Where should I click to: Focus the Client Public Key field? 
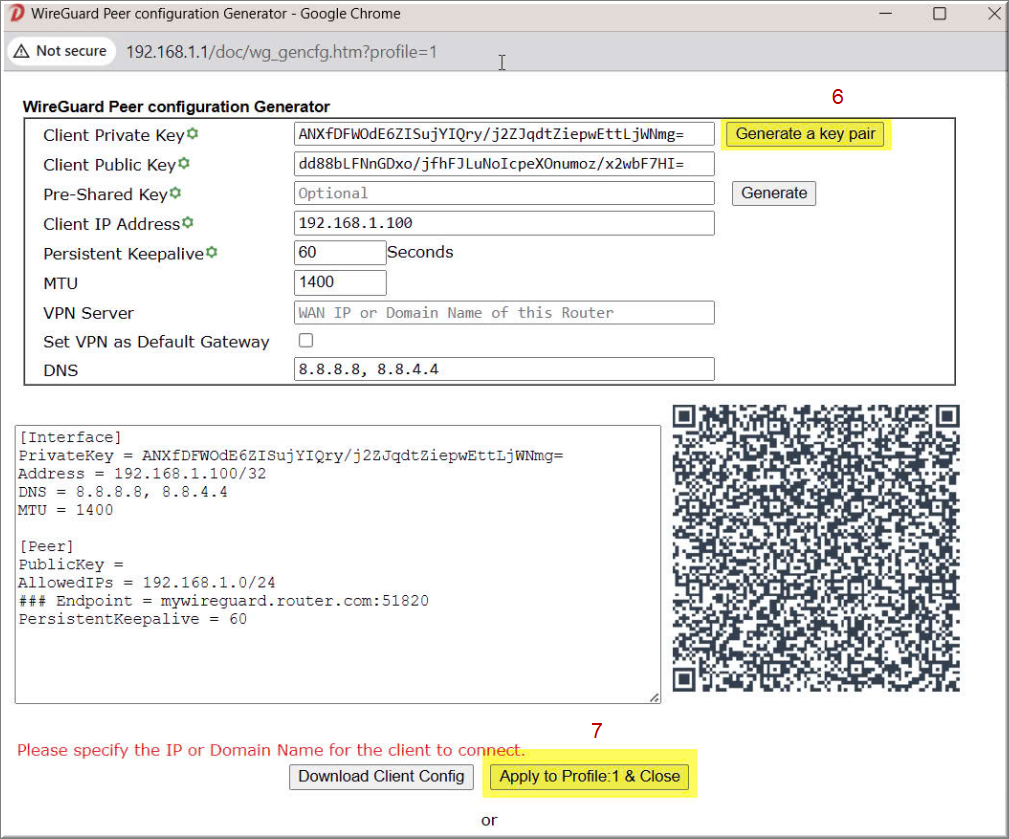[x=504, y=163]
